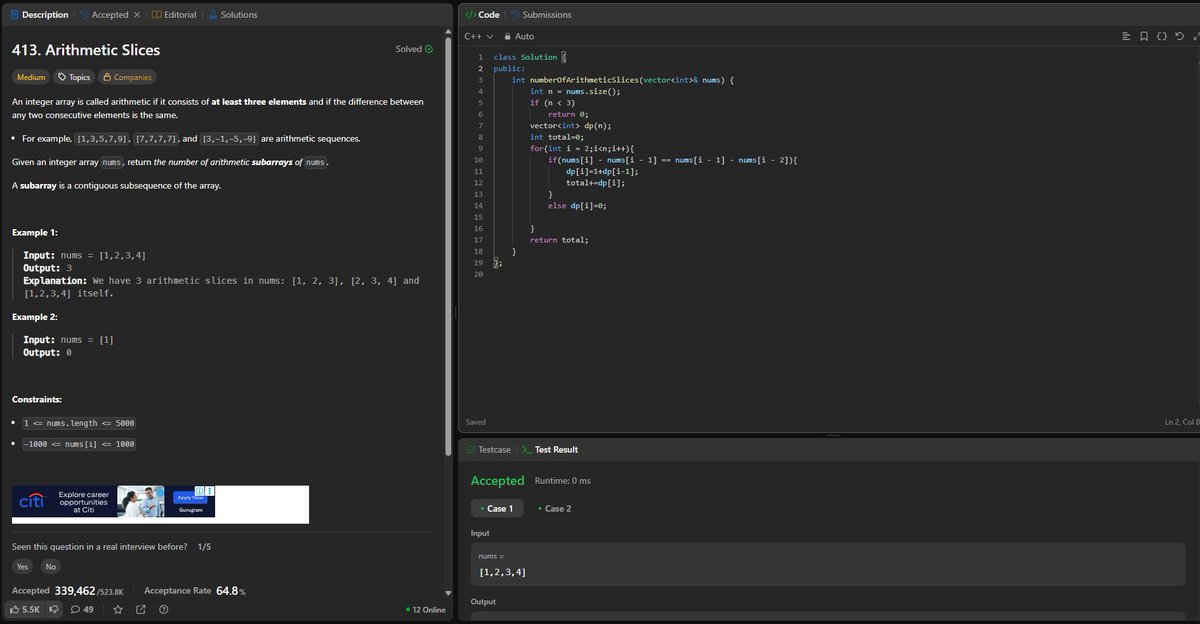Click the thumbs-up like icon showing 5.5K
1200x624 pixels.
pyautogui.click(x=14, y=609)
